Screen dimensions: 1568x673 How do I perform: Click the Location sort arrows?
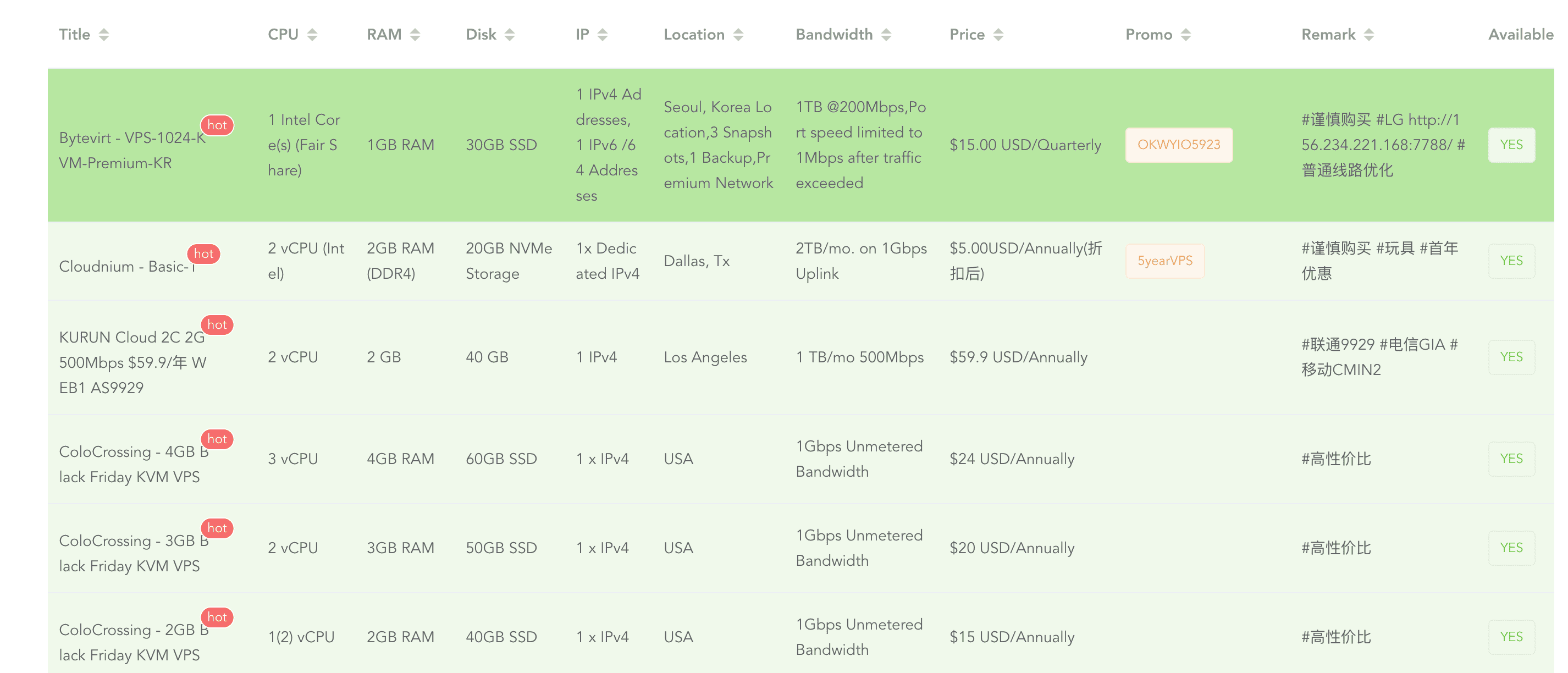click(738, 35)
